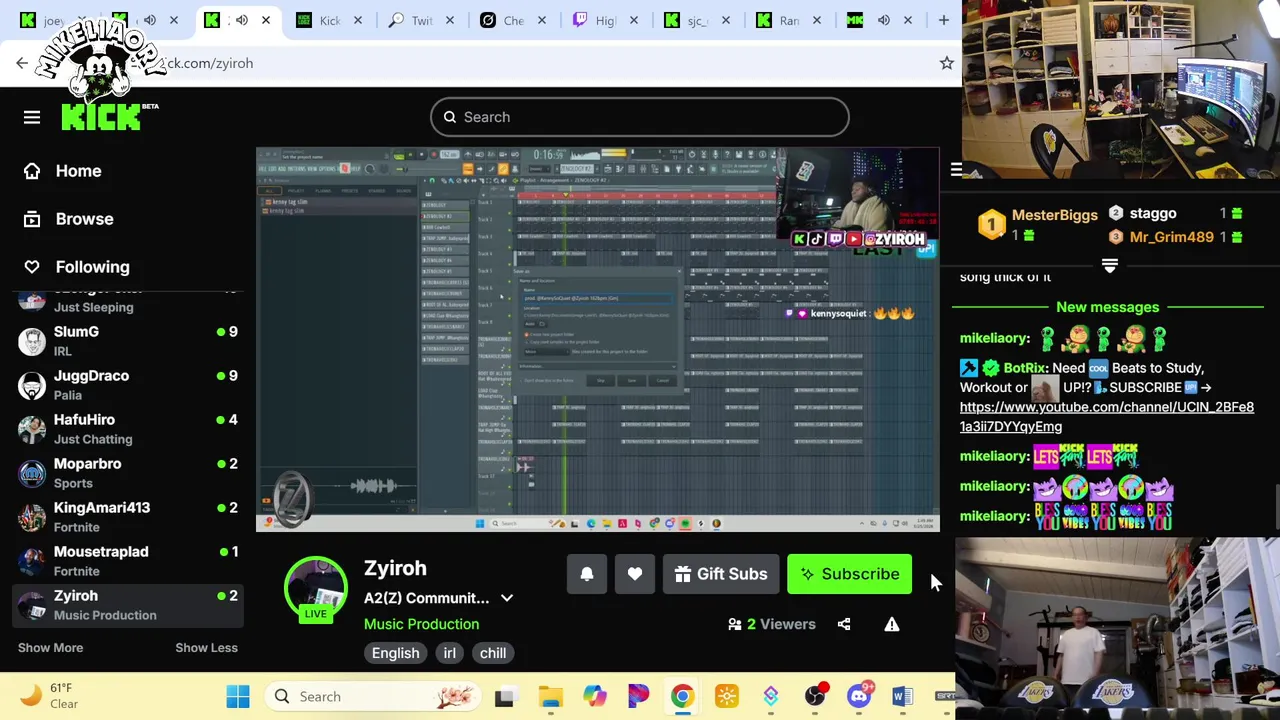1280x720 pixels.
Task: Open OBS Studio from the taskbar
Action: (816, 696)
